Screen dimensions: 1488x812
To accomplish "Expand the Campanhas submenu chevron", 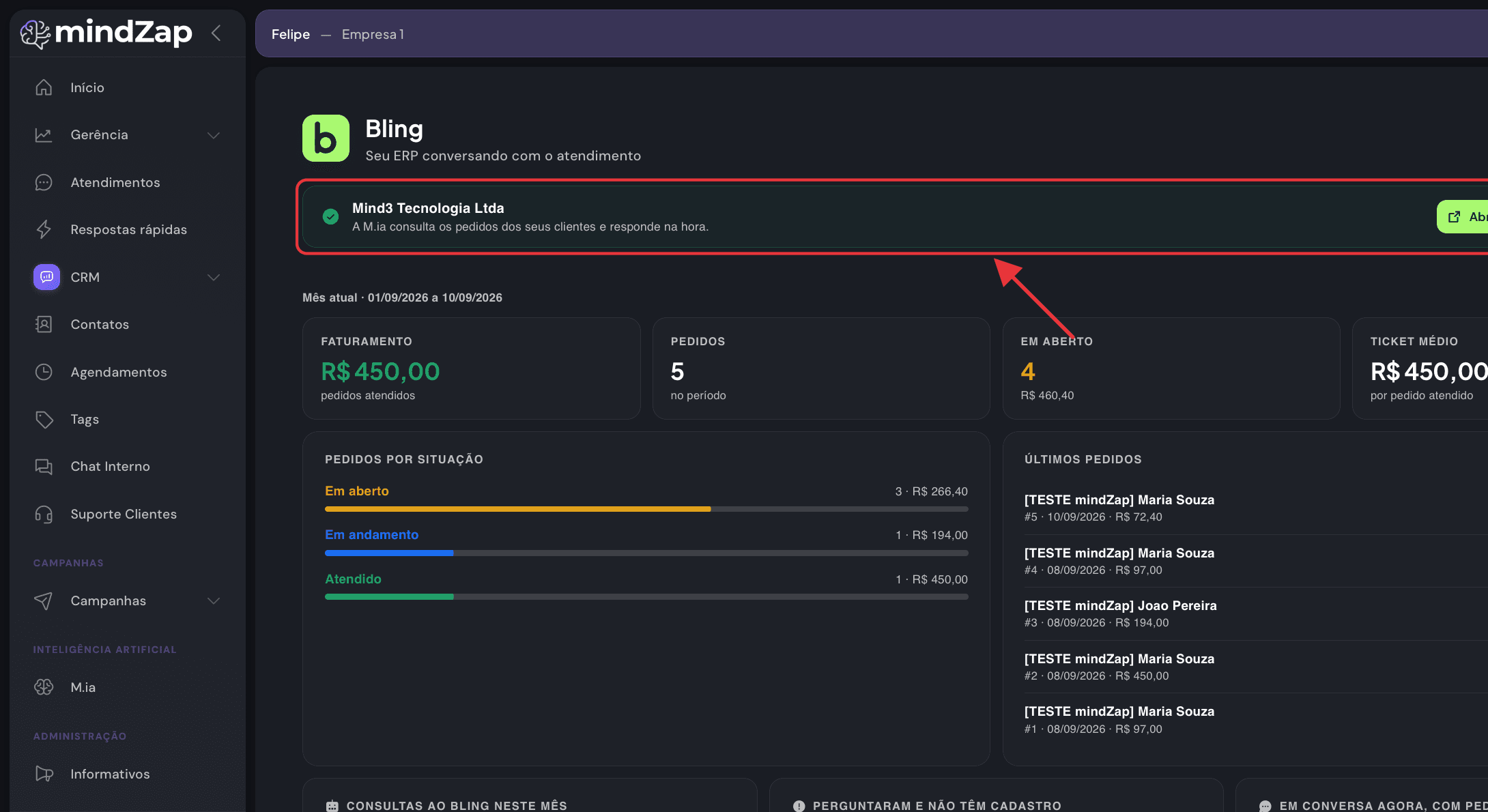I will [x=214, y=600].
